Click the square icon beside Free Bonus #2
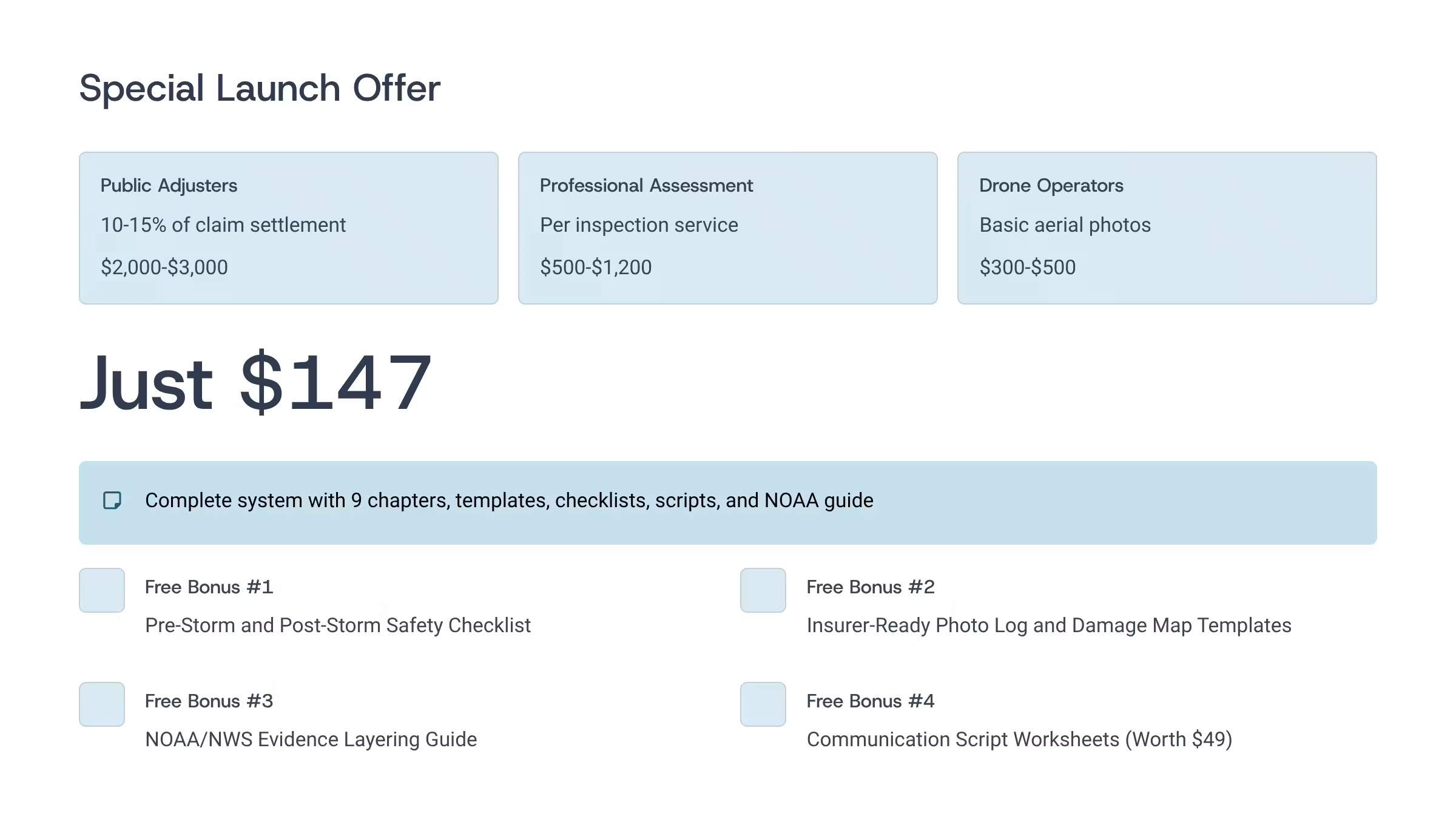 763,590
